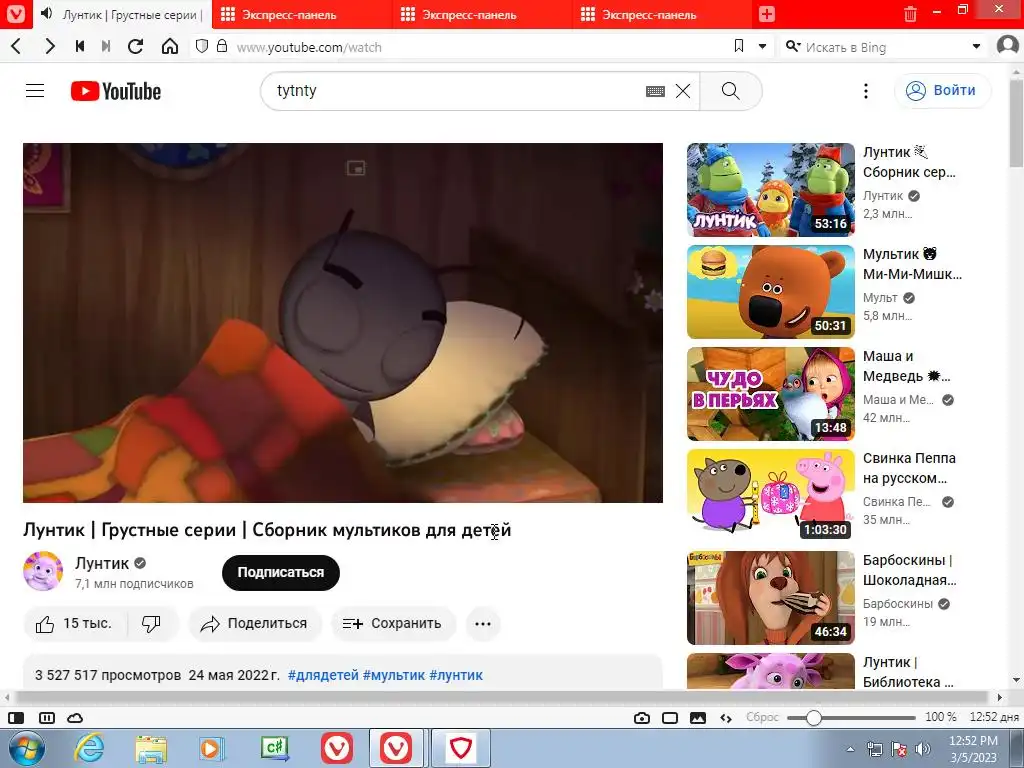Viewport: 1024px width, 768px height.
Task: Dislike the video
Action: pos(152,624)
